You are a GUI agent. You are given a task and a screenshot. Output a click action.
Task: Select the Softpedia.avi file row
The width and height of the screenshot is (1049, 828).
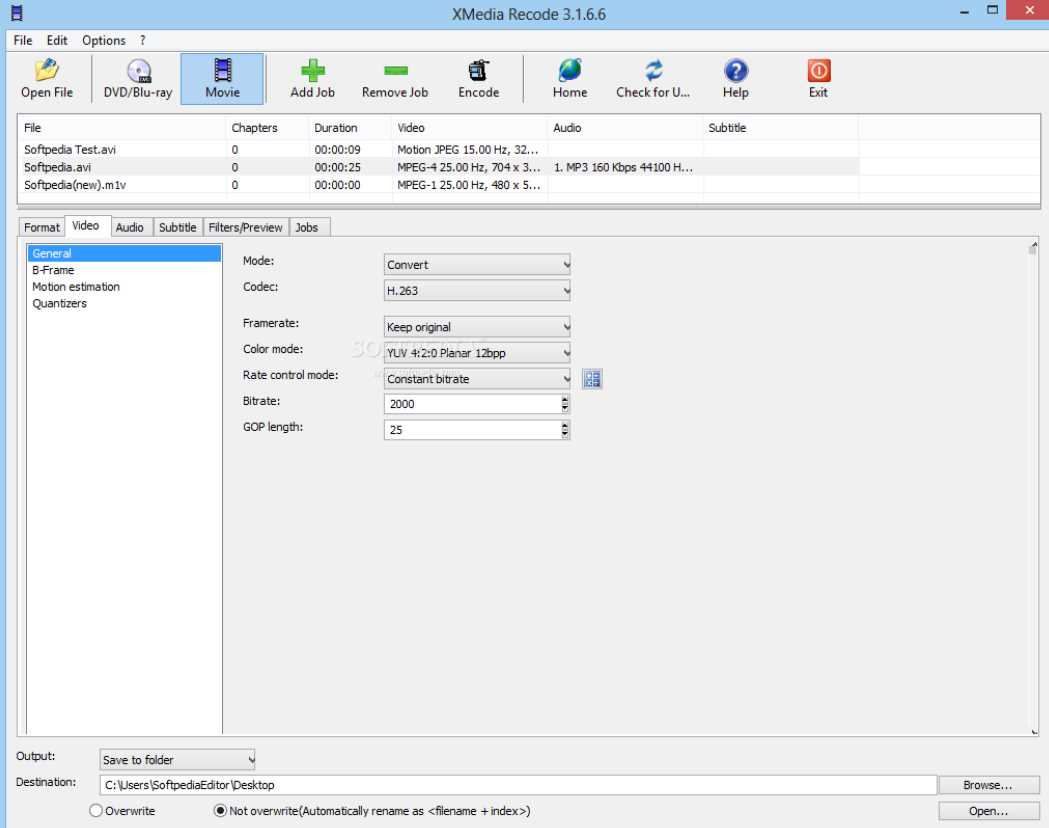pyautogui.click(x=438, y=167)
